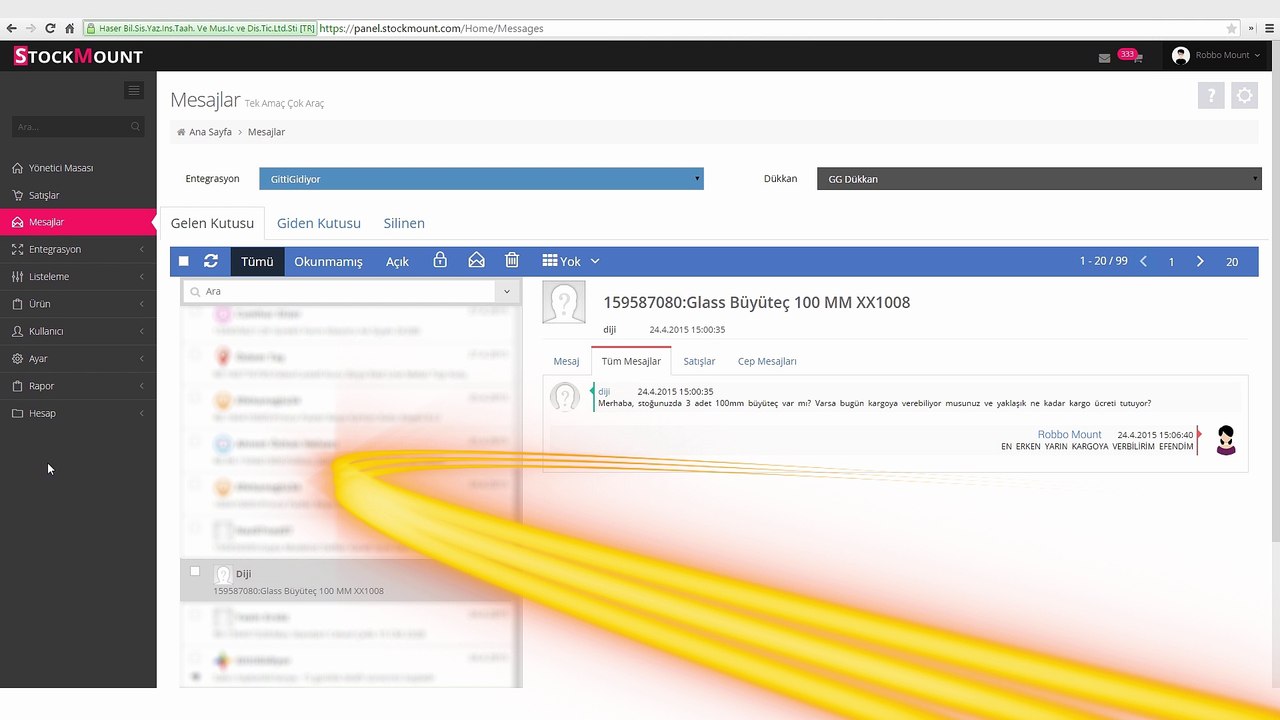1280x720 pixels.
Task: Filter messages by Açık
Action: pyautogui.click(x=398, y=261)
